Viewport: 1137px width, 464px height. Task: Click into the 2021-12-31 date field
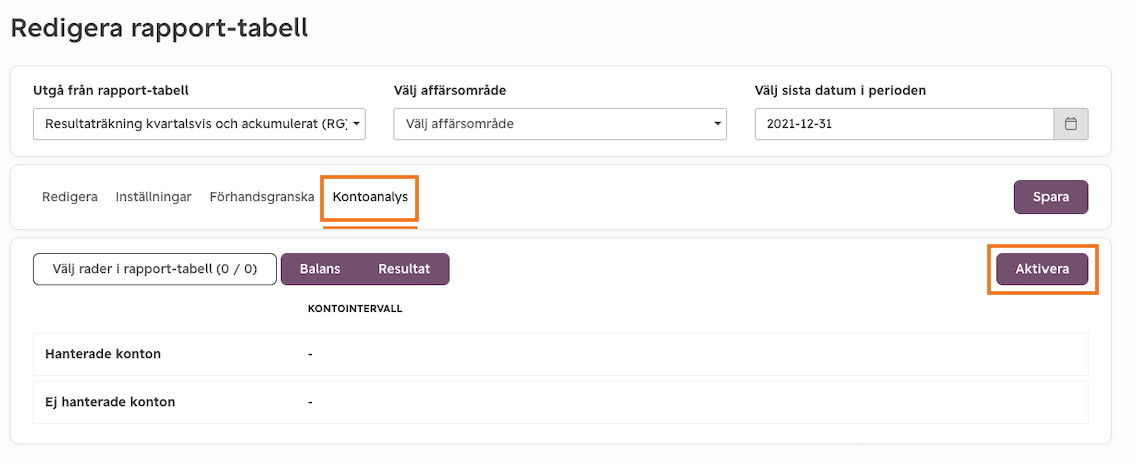pyautogui.click(x=904, y=124)
